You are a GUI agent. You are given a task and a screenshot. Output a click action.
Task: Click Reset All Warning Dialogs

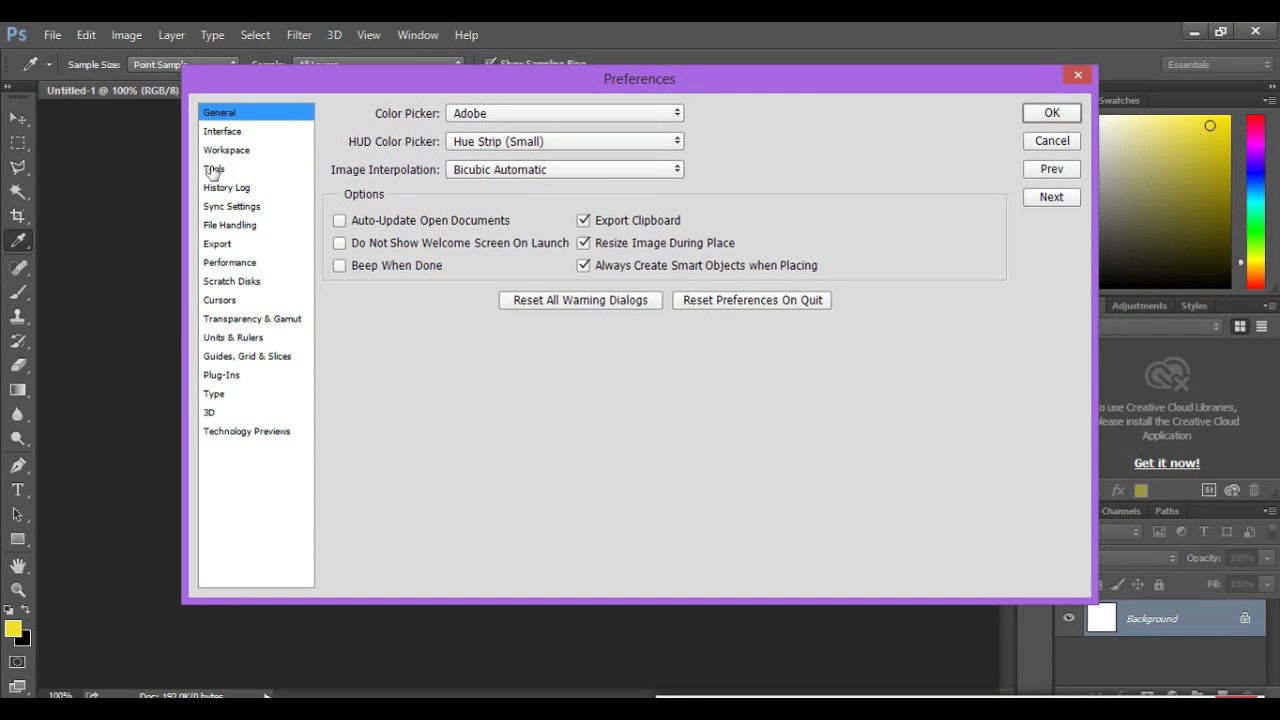[581, 300]
